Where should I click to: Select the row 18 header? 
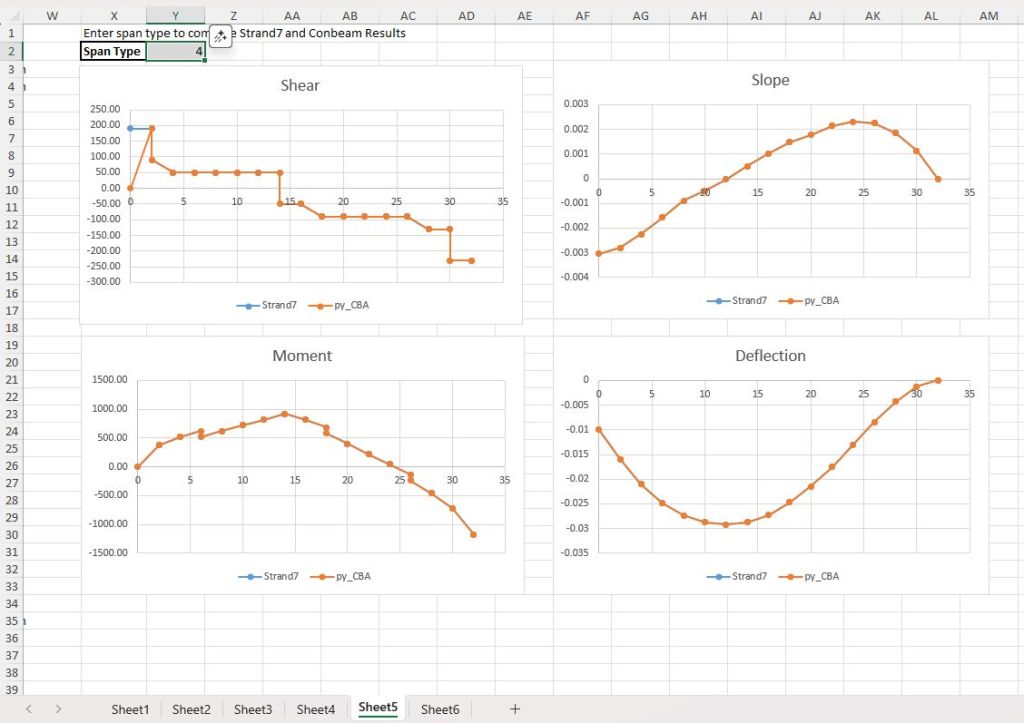pyautogui.click(x=11, y=328)
